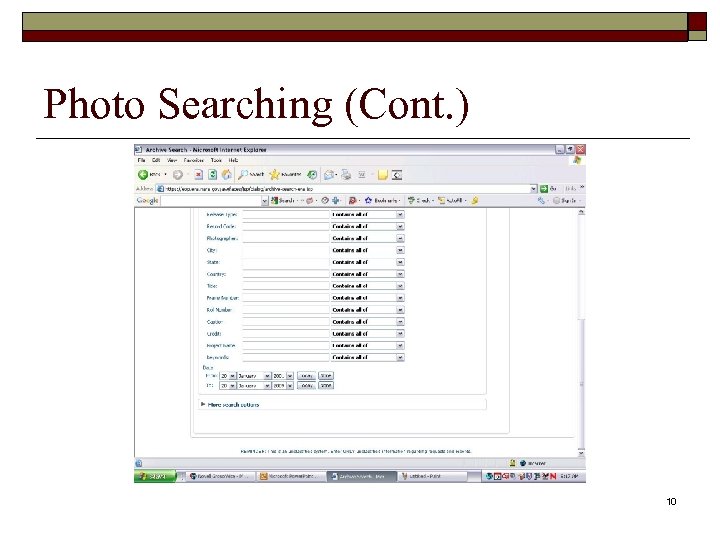
Task: Click Google toolbar Search button
Action: coord(282,201)
